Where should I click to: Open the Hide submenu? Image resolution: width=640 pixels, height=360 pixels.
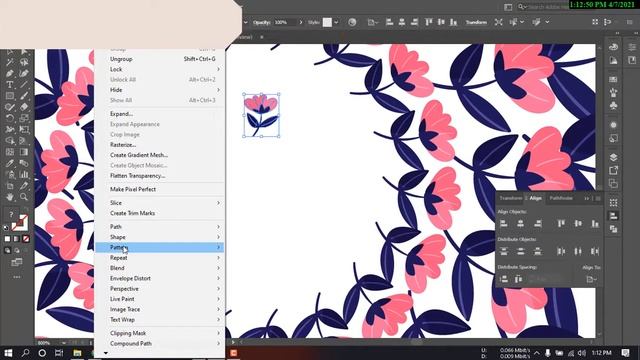pos(160,90)
